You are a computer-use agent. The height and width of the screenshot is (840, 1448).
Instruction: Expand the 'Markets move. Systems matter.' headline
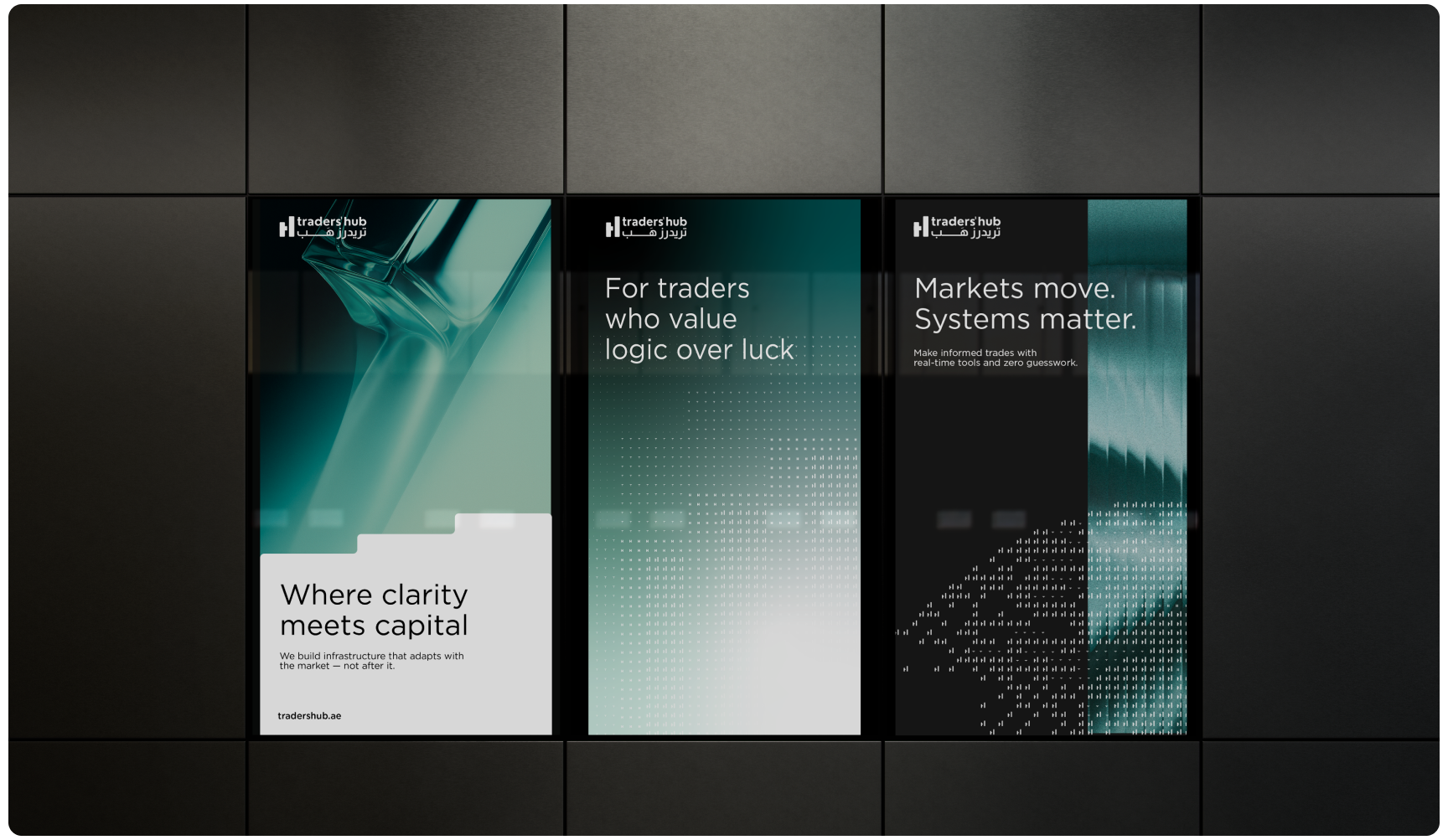tap(1024, 303)
